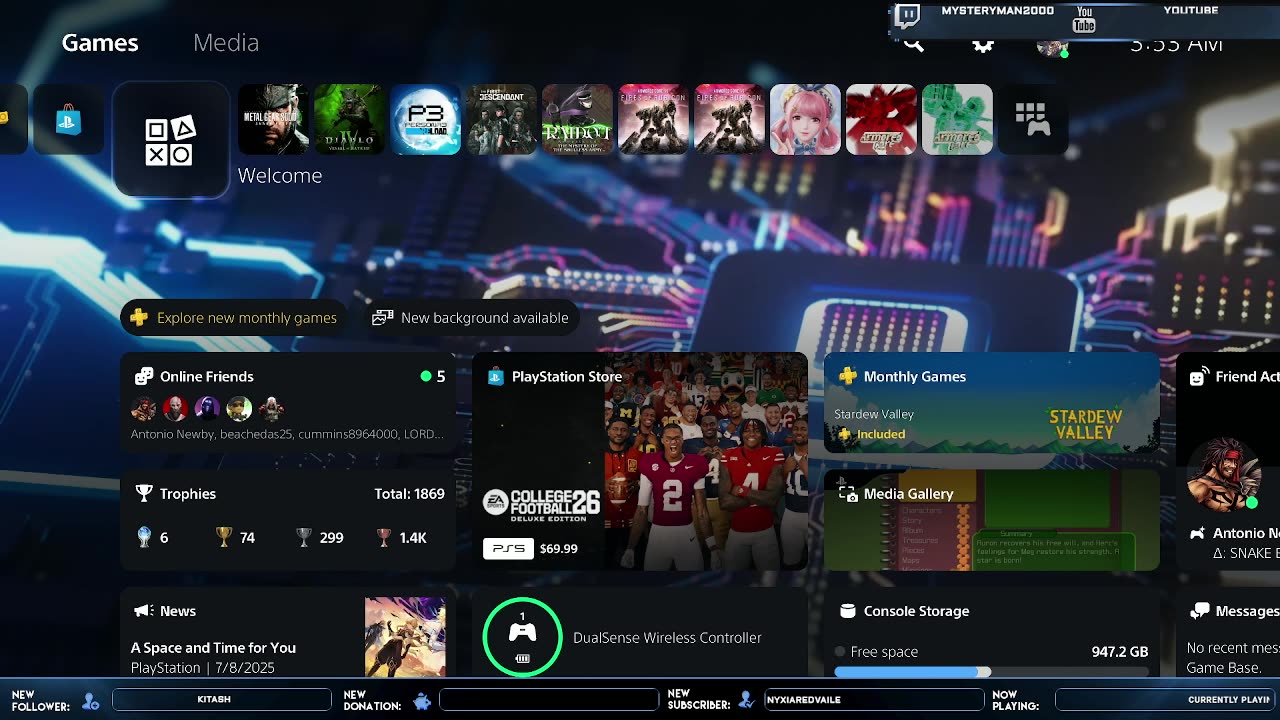Screen dimensions: 1280x720
Task: Launch Persona 3 Reload tile
Action: (425, 120)
